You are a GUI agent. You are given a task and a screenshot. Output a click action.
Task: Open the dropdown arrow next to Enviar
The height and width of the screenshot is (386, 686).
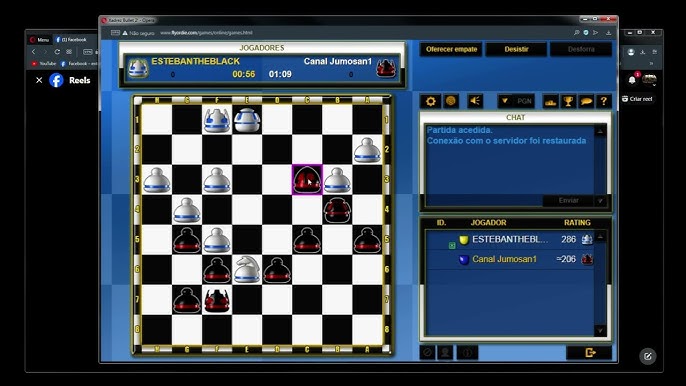600,200
